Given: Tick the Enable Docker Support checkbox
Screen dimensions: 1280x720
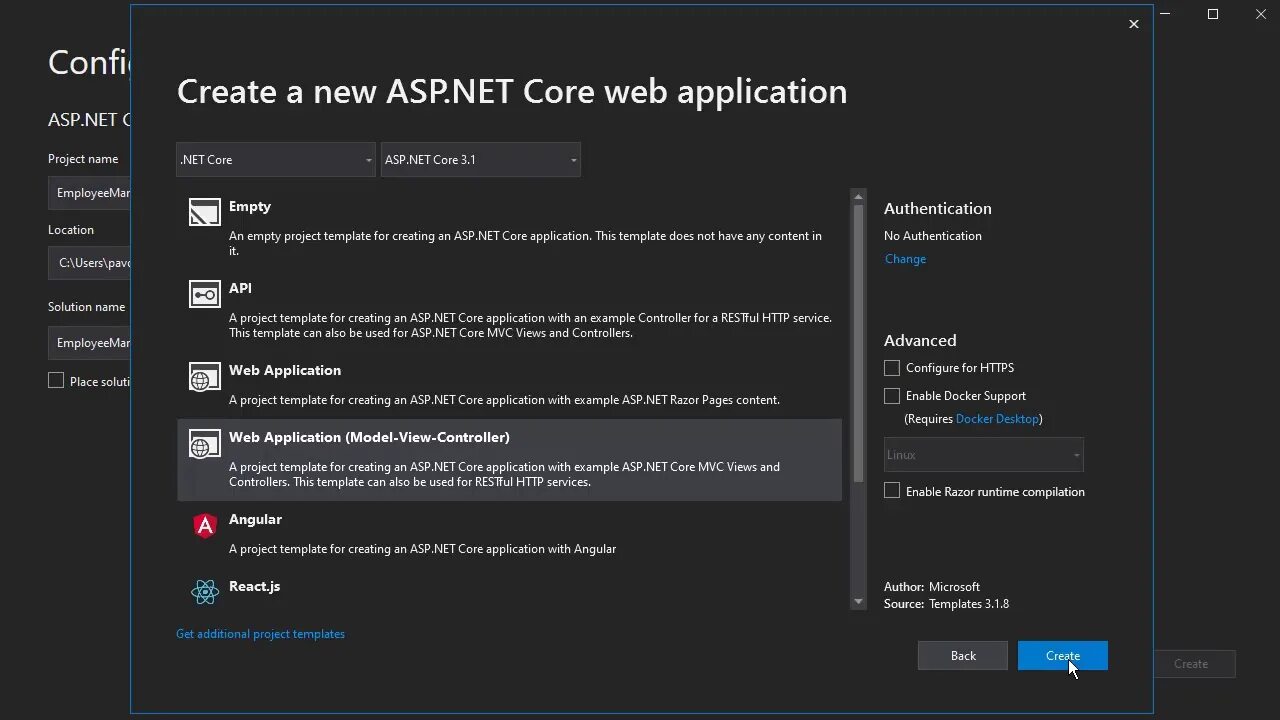Looking at the screenshot, I should click(x=892, y=396).
